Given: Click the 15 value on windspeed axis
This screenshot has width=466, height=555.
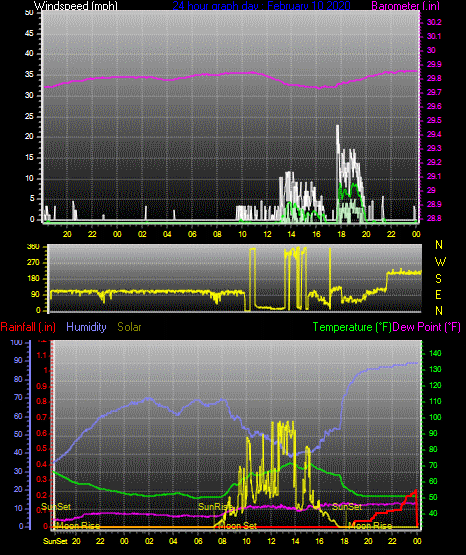Looking at the screenshot, I should (29, 158).
